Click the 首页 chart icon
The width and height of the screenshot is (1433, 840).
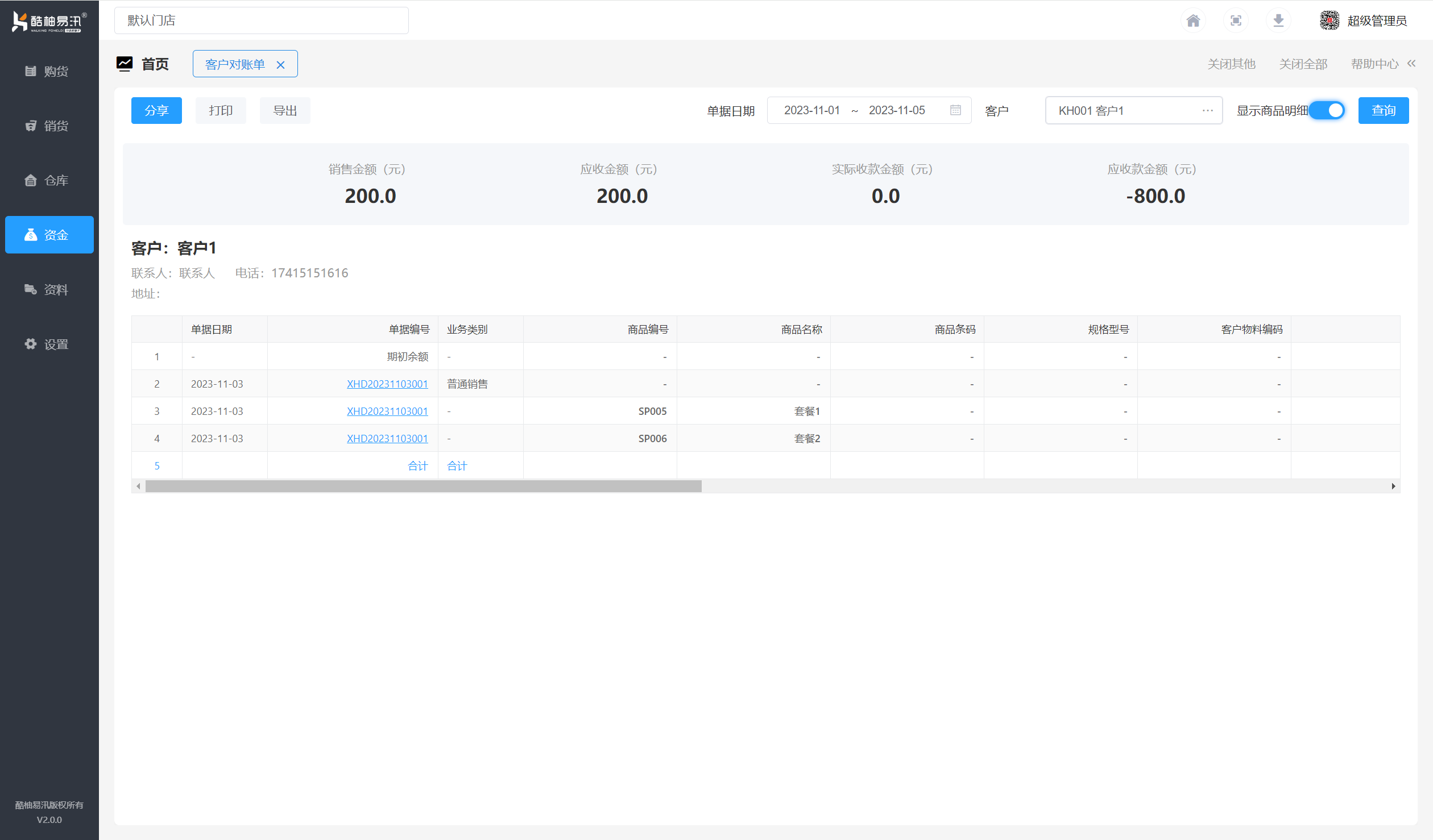(125, 64)
